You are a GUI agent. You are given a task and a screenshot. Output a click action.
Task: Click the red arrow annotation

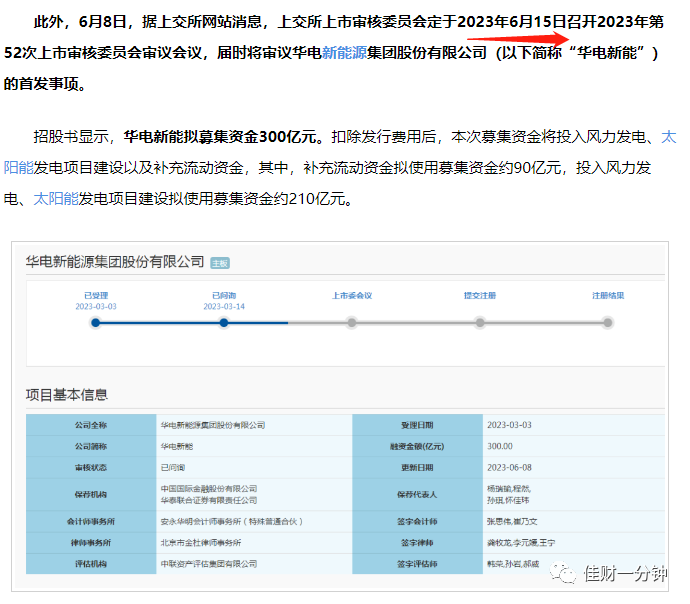[x=518, y=39]
